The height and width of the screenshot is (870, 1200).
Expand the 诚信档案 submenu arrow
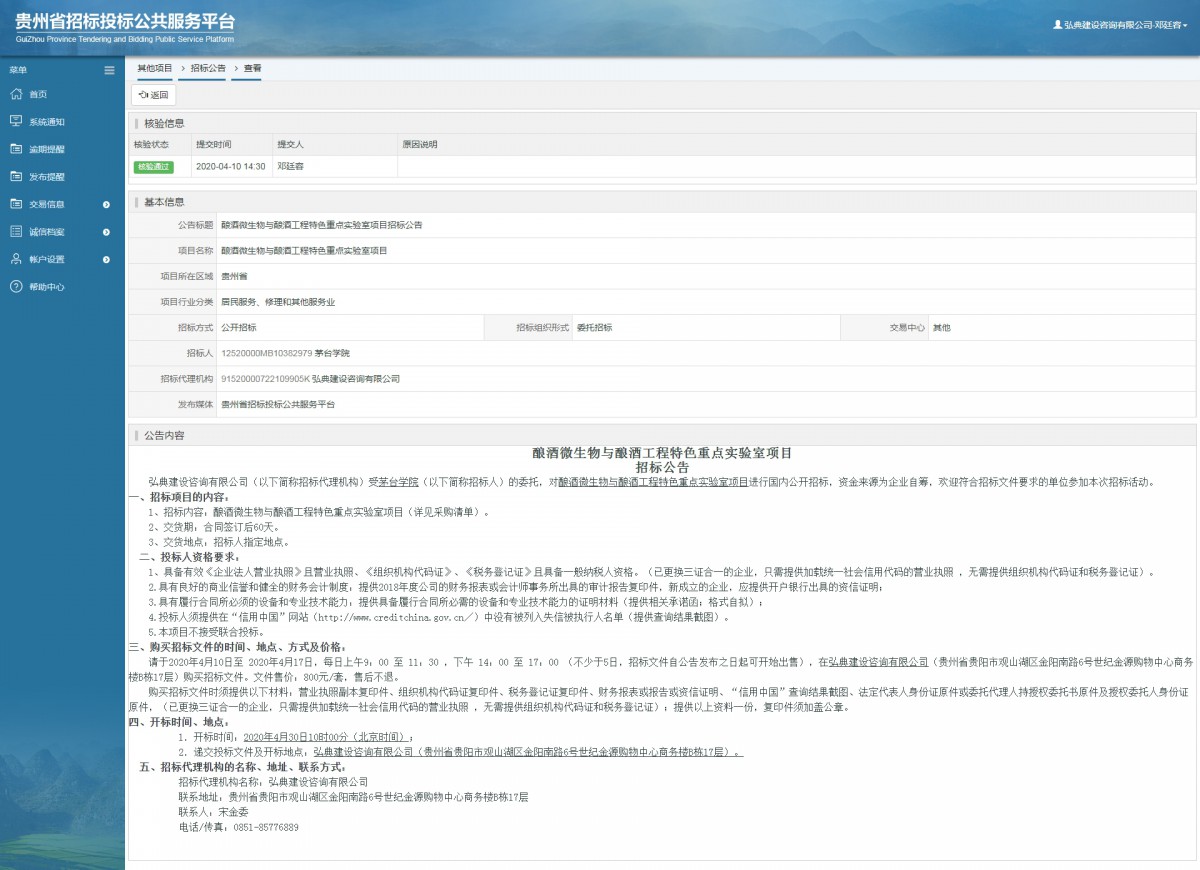[x=106, y=232]
